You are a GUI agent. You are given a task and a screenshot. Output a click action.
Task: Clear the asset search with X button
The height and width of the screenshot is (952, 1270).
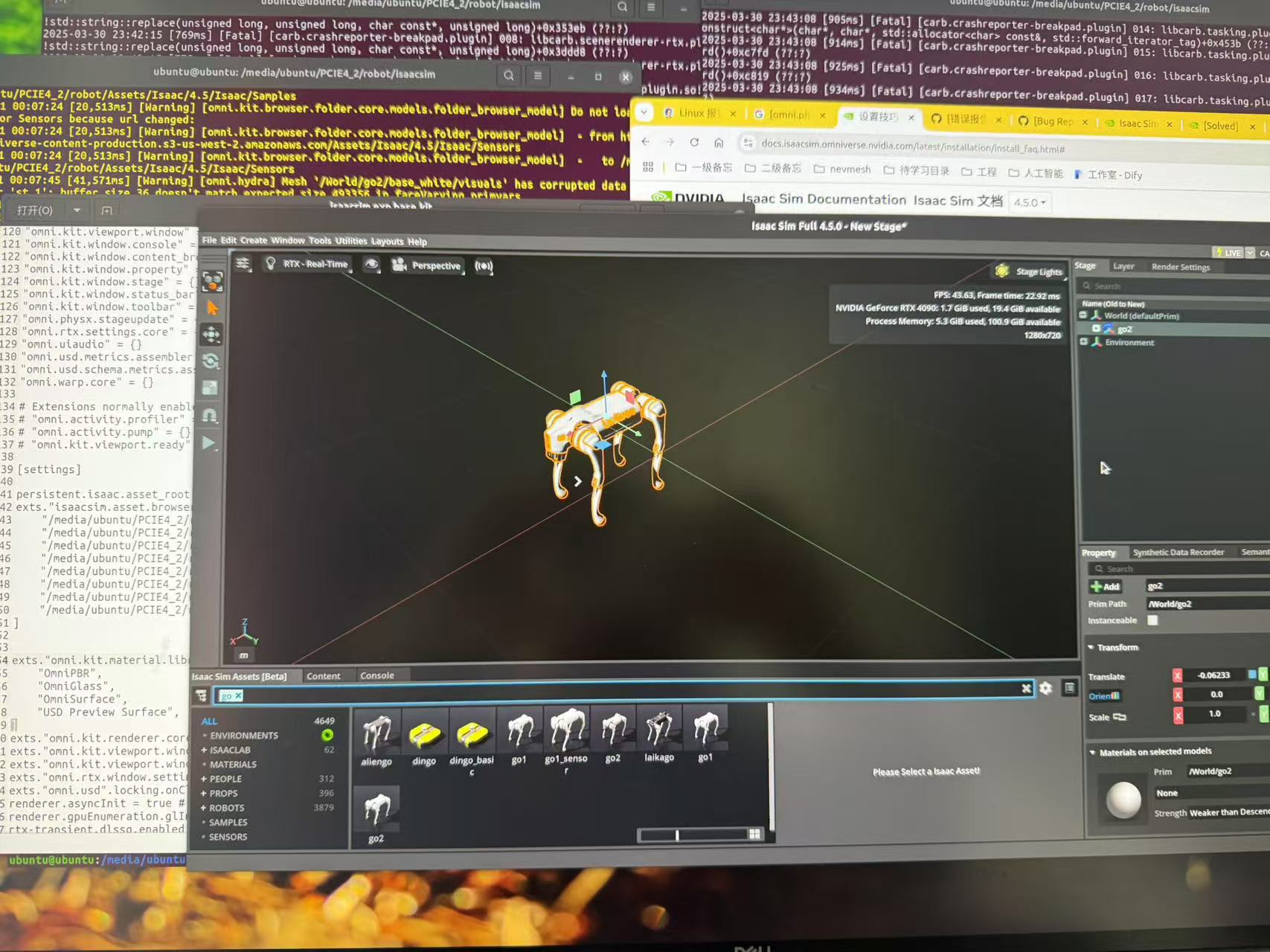(1026, 689)
